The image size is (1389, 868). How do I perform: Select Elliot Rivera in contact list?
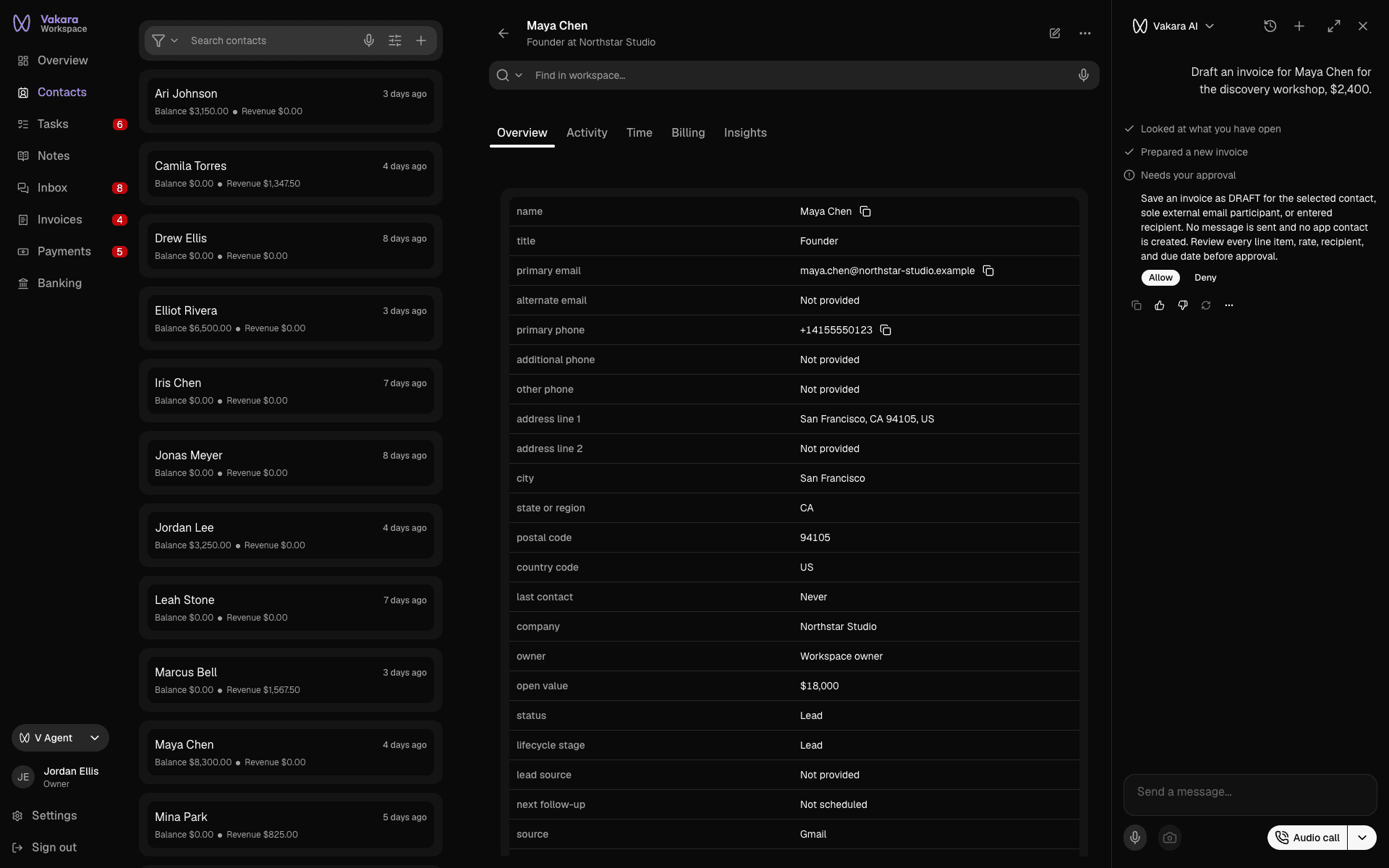[x=291, y=318]
